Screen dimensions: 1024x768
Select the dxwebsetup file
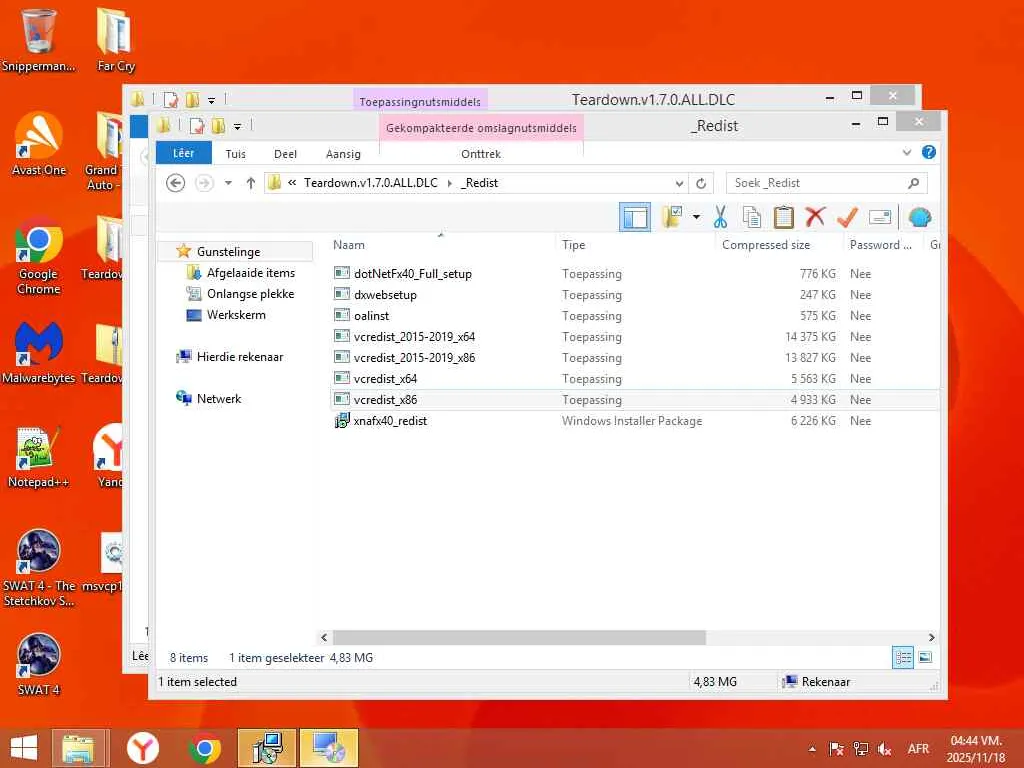tap(385, 295)
